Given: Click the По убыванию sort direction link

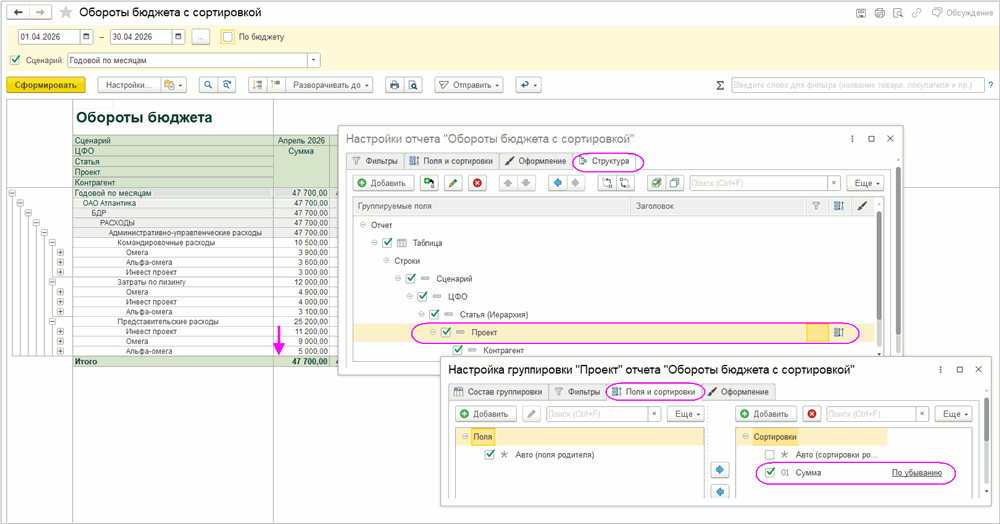Looking at the screenshot, I should 917,472.
